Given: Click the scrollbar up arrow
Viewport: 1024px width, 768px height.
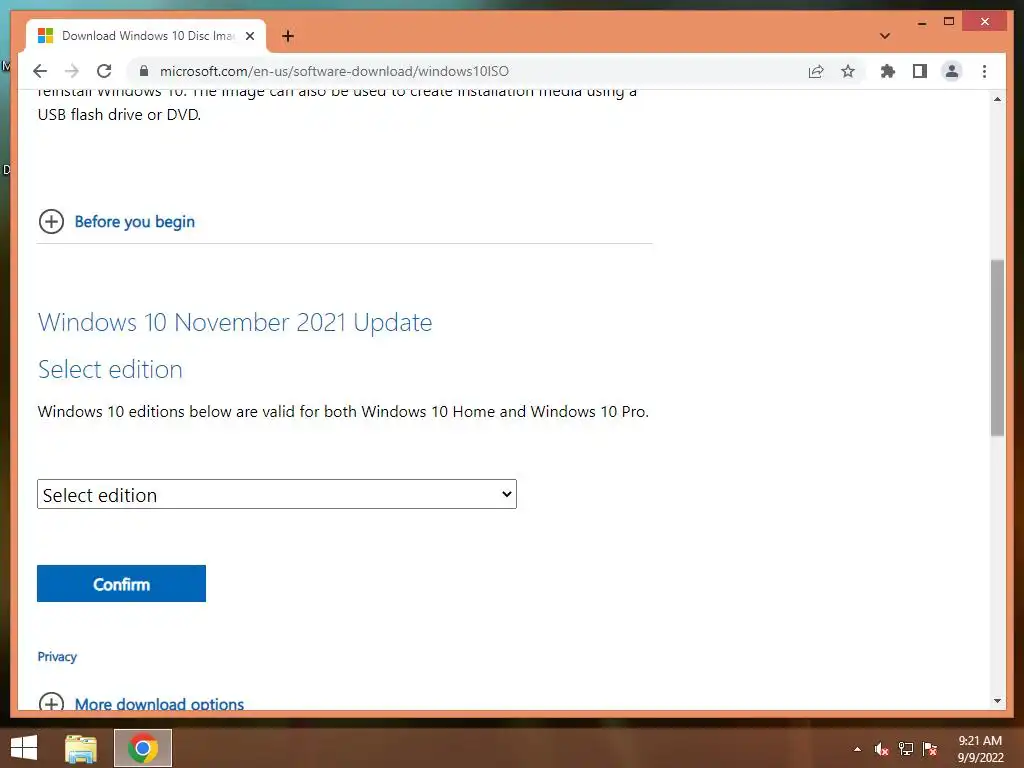Looking at the screenshot, I should click(997, 99).
